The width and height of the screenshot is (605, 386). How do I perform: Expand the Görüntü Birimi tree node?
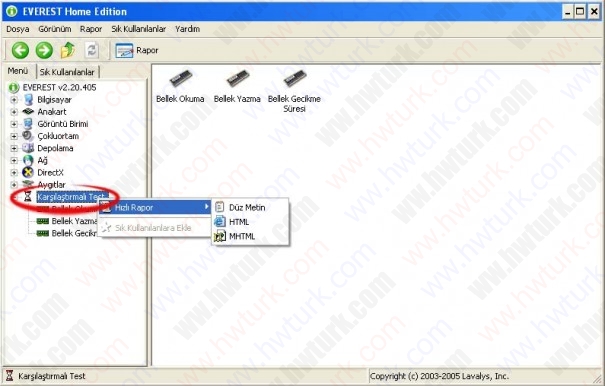(14, 124)
